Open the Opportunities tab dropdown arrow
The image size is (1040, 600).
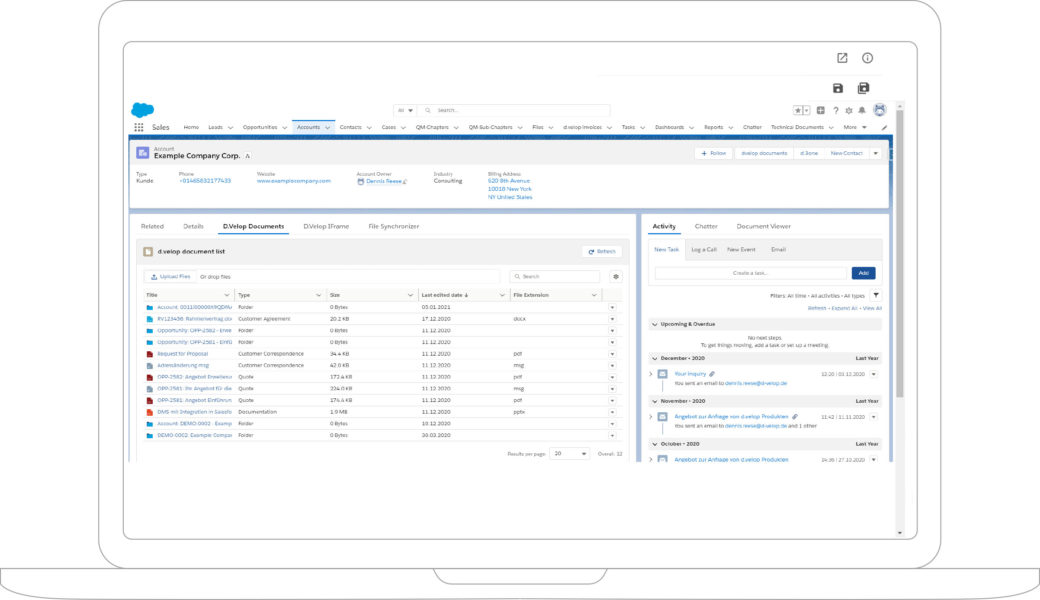tap(285, 127)
